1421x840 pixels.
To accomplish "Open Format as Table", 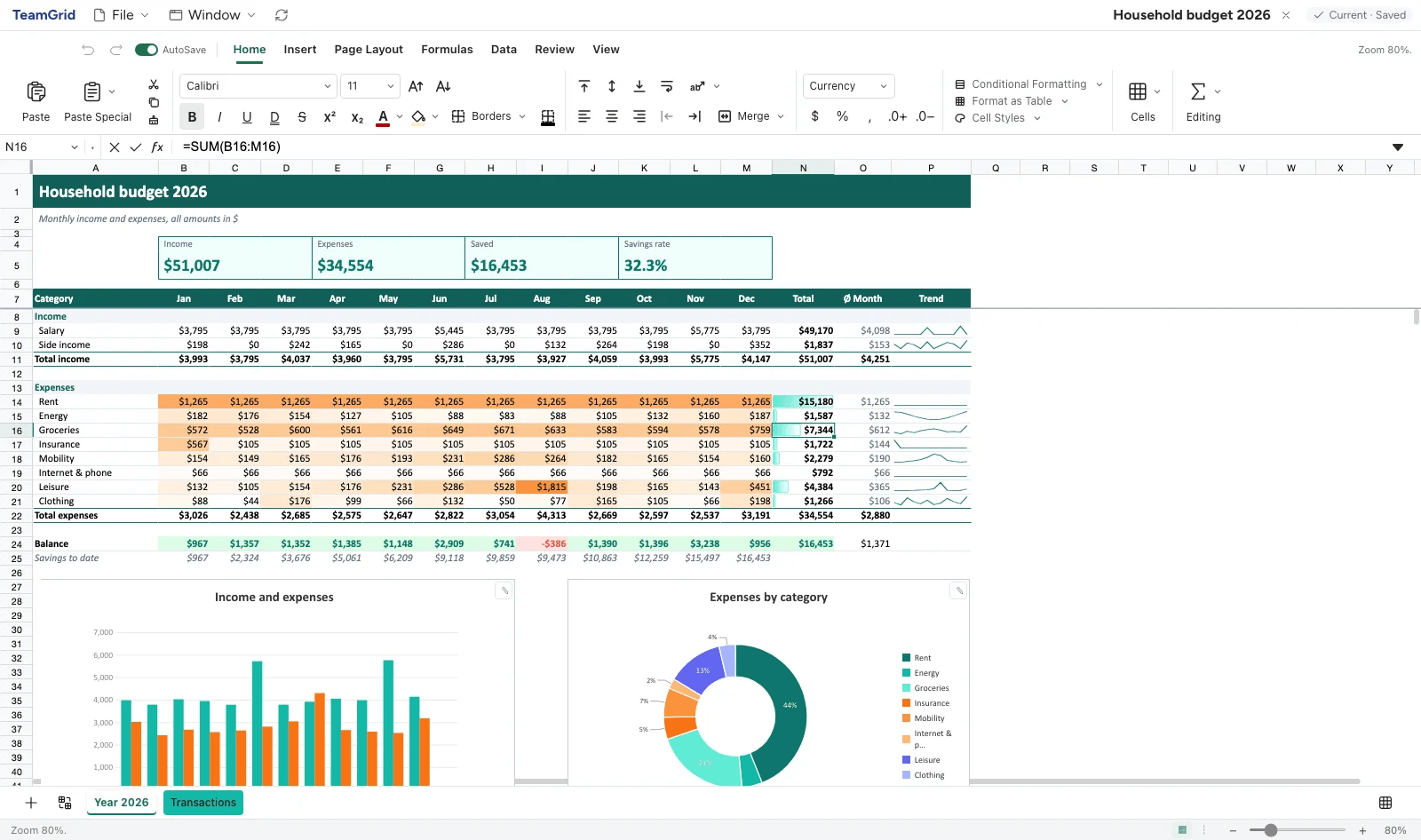I will 1012,101.
